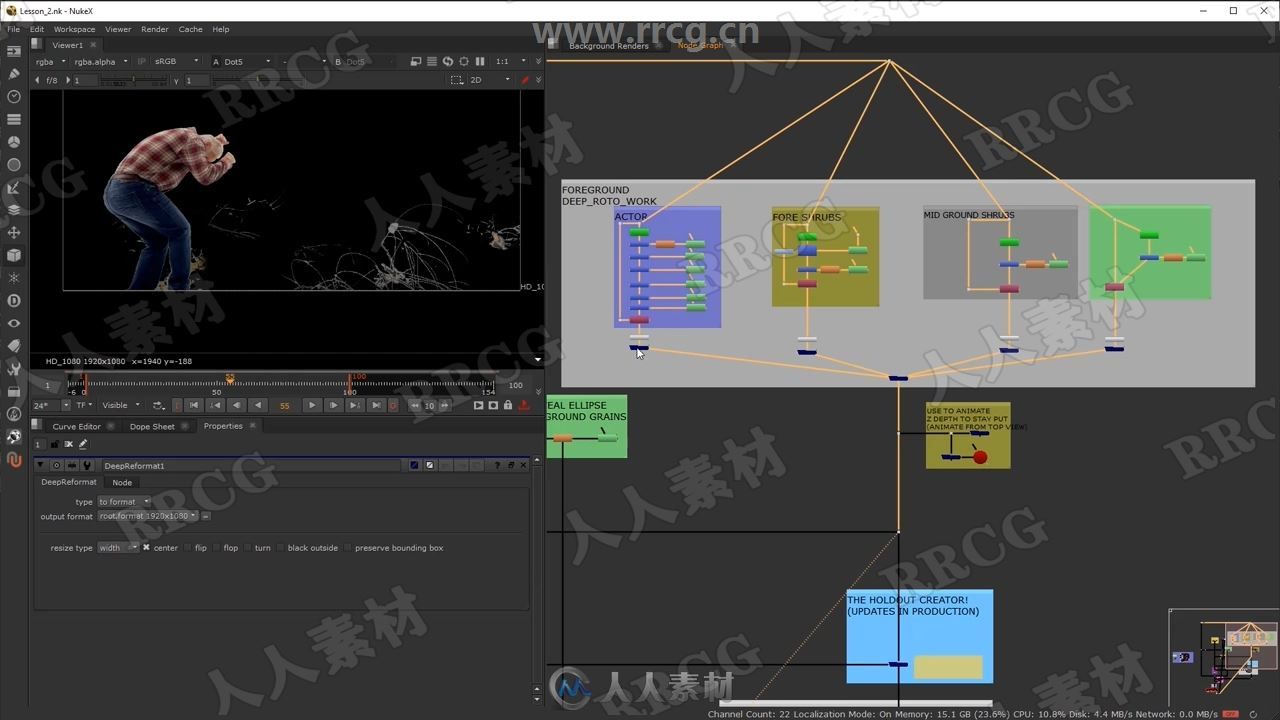Click the red export flipbook icon
The image size is (1280, 720).
[524, 405]
